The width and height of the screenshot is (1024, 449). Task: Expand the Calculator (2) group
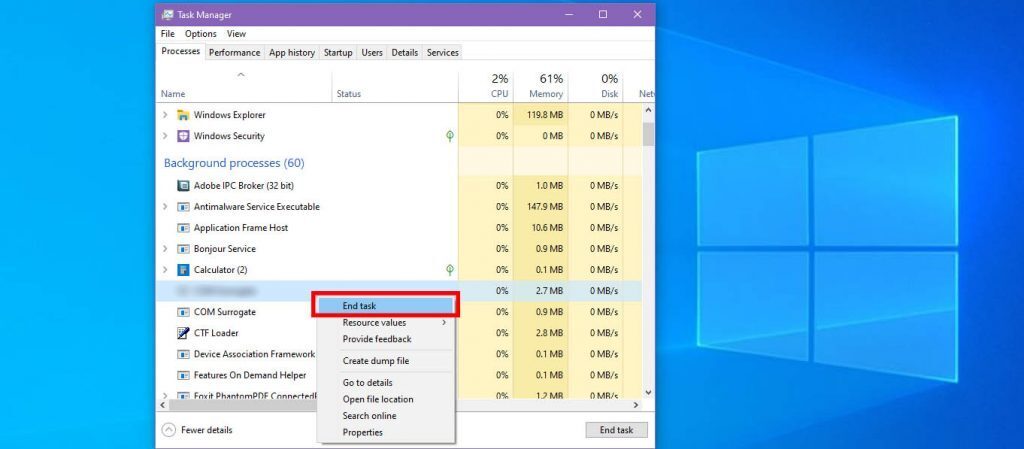pyautogui.click(x=165, y=270)
